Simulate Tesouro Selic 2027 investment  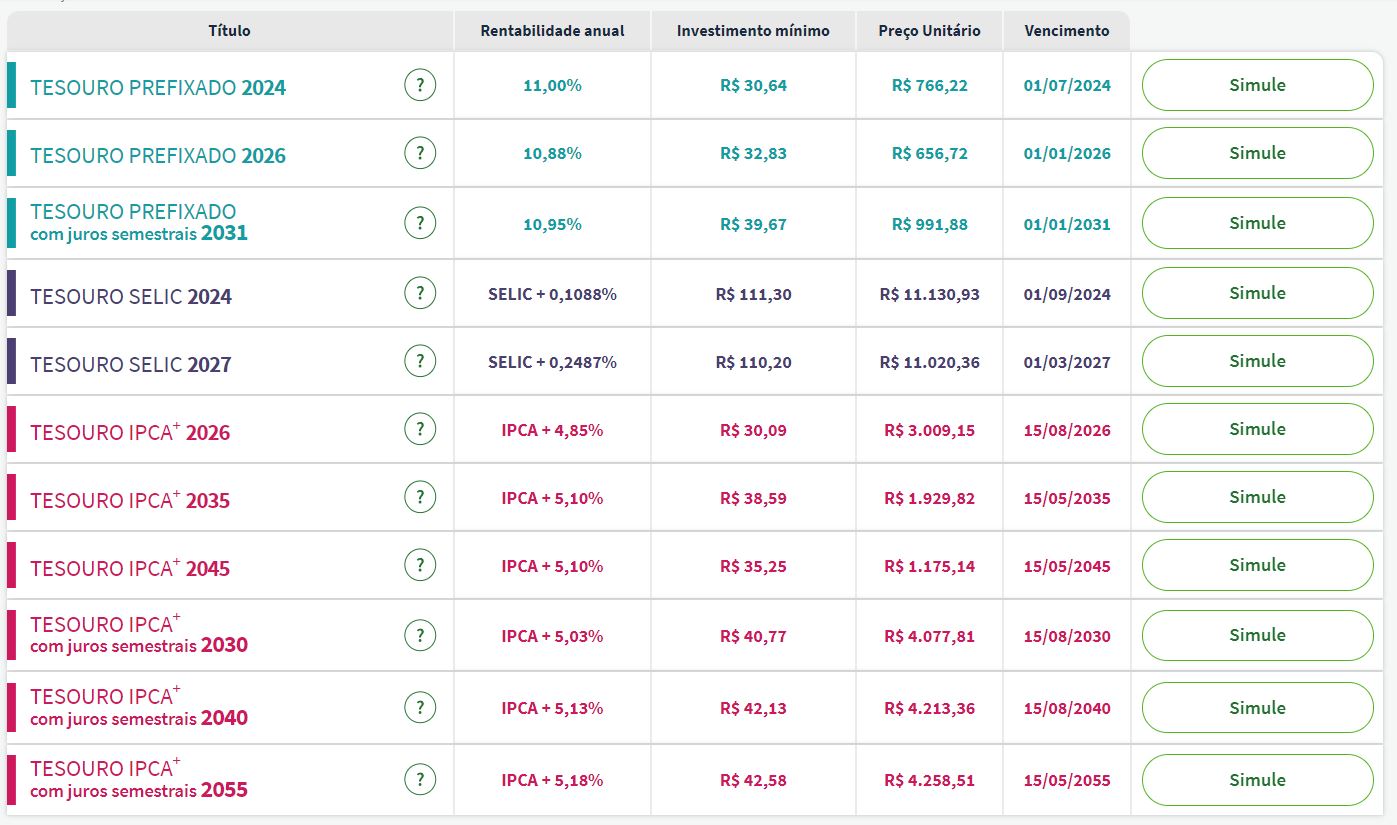click(x=1257, y=361)
